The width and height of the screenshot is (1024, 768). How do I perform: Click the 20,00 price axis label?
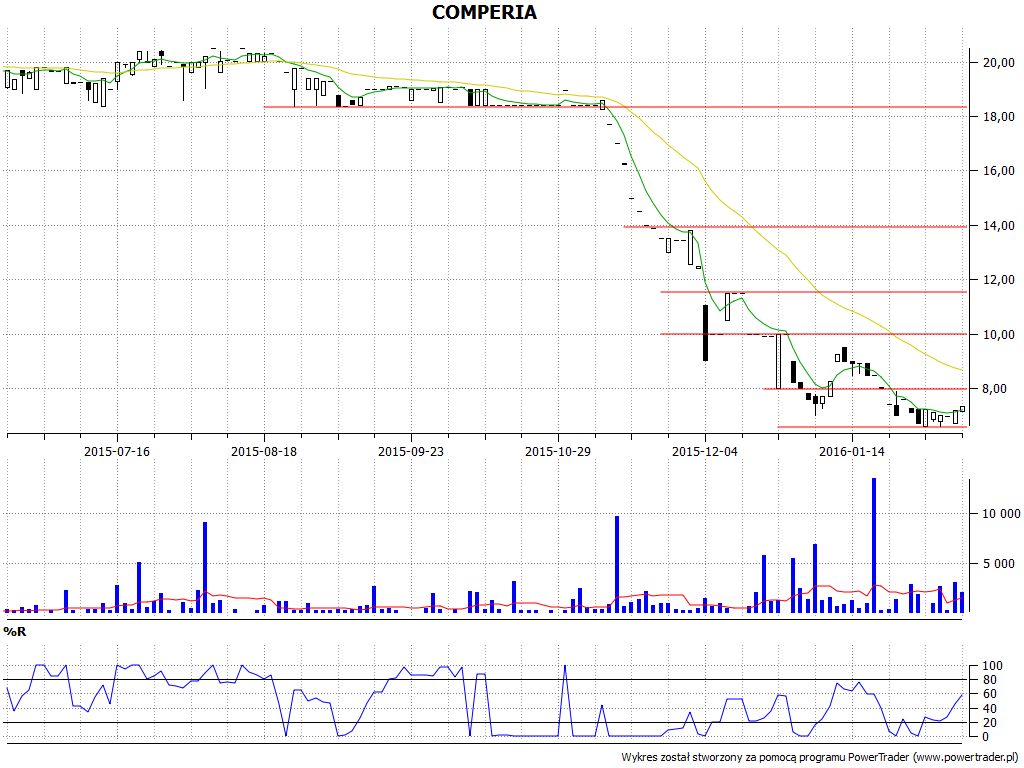point(999,63)
